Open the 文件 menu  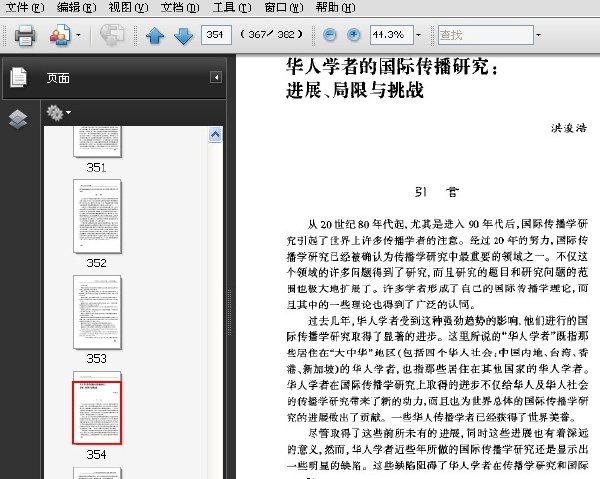click(x=25, y=7)
